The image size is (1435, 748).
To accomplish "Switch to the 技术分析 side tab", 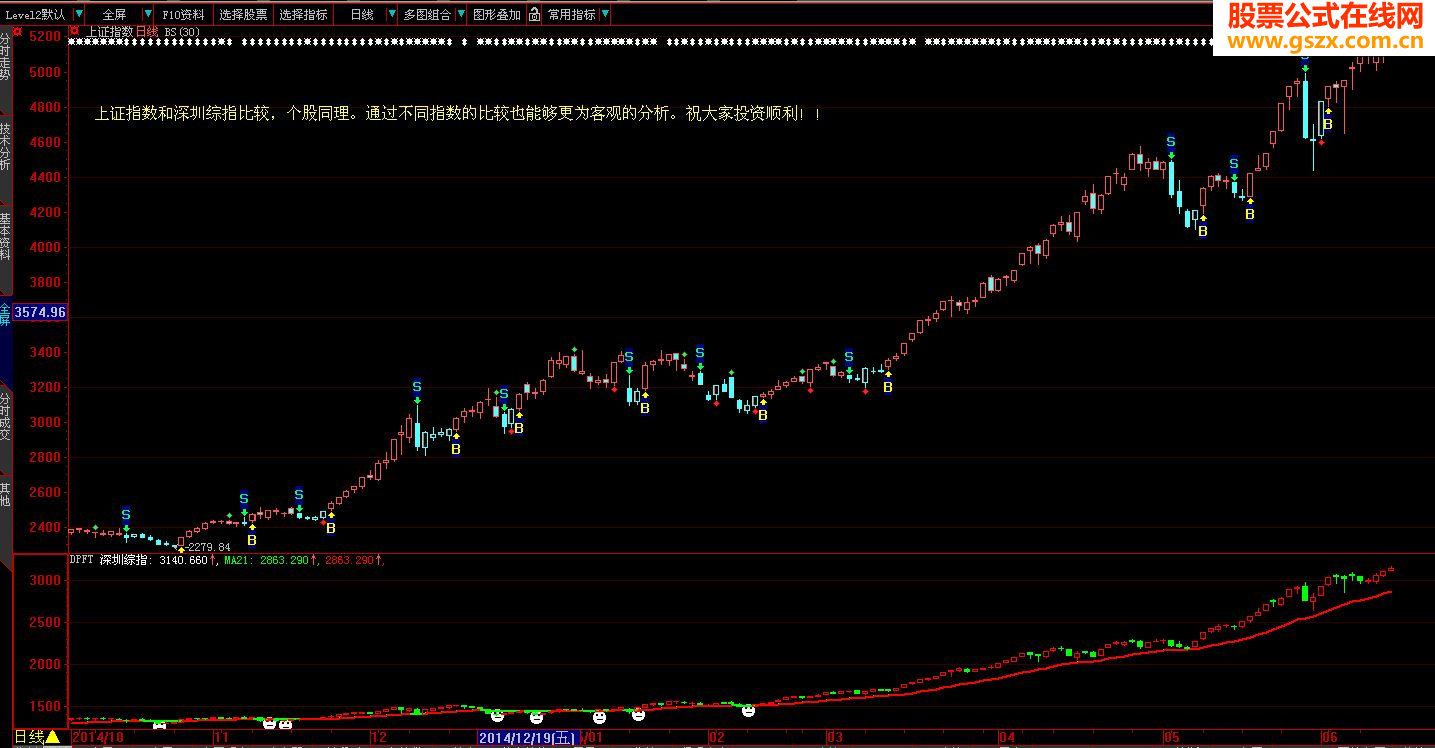I will coord(5,147).
